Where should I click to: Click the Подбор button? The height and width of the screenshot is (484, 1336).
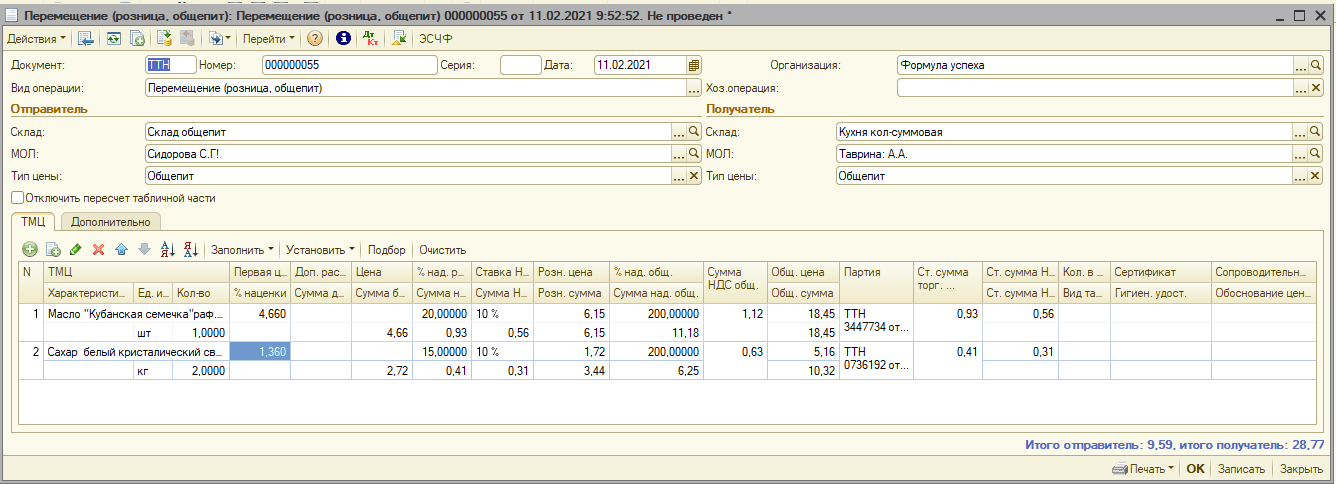click(x=387, y=249)
